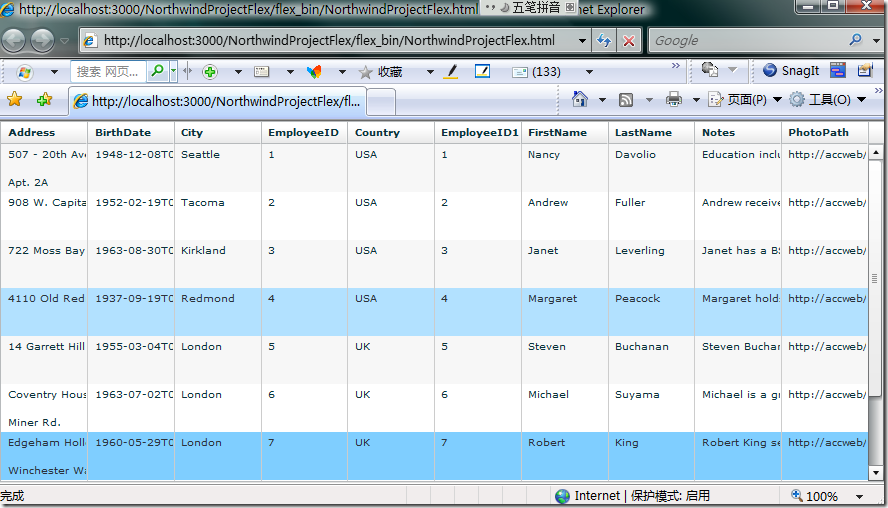This screenshot has height=508, width=888.
Task: Sort by the City column header
Action: pyautogui.click(x=217, y=133)
